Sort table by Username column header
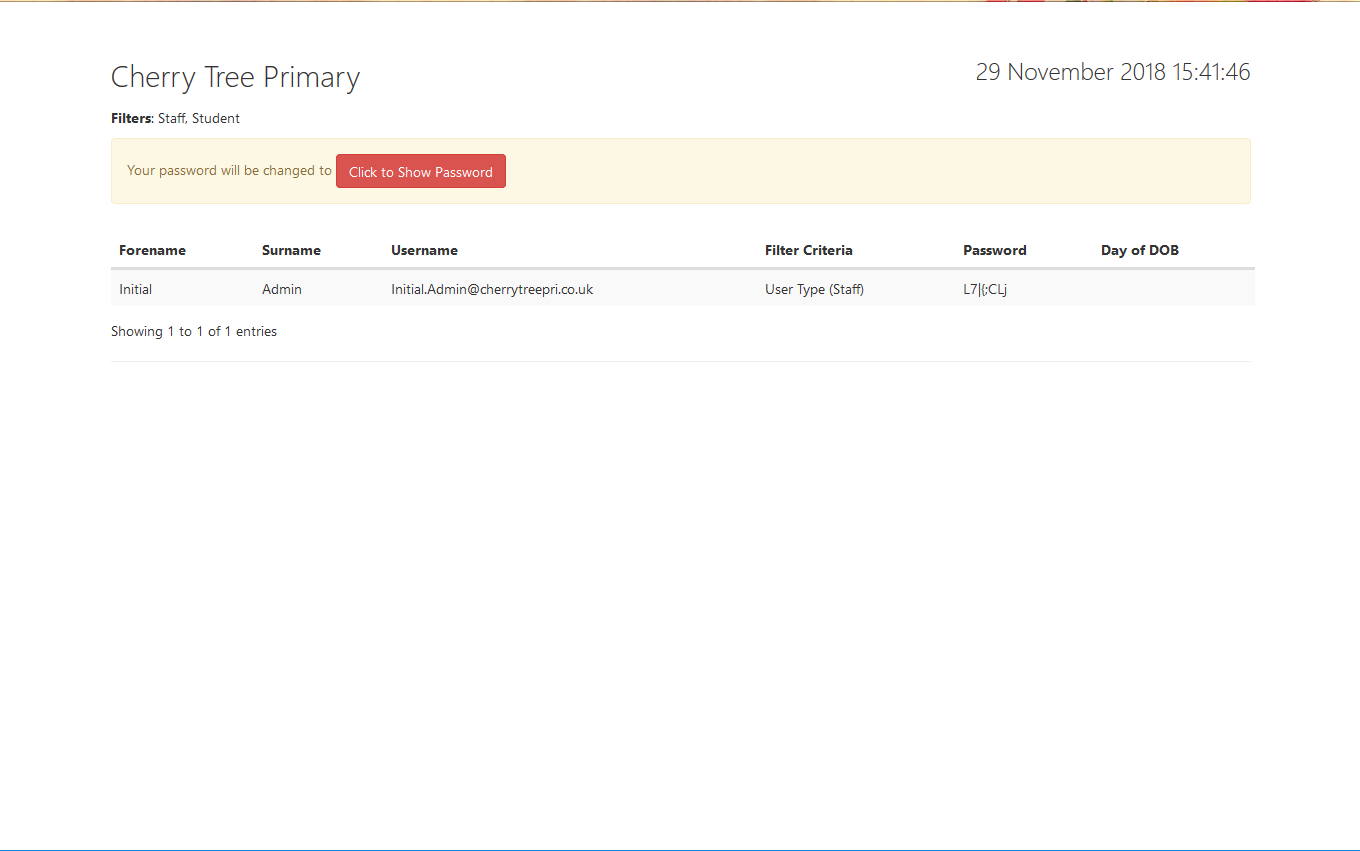The height and width of the screenshot is (851, 1360). [x=424, y=250]
